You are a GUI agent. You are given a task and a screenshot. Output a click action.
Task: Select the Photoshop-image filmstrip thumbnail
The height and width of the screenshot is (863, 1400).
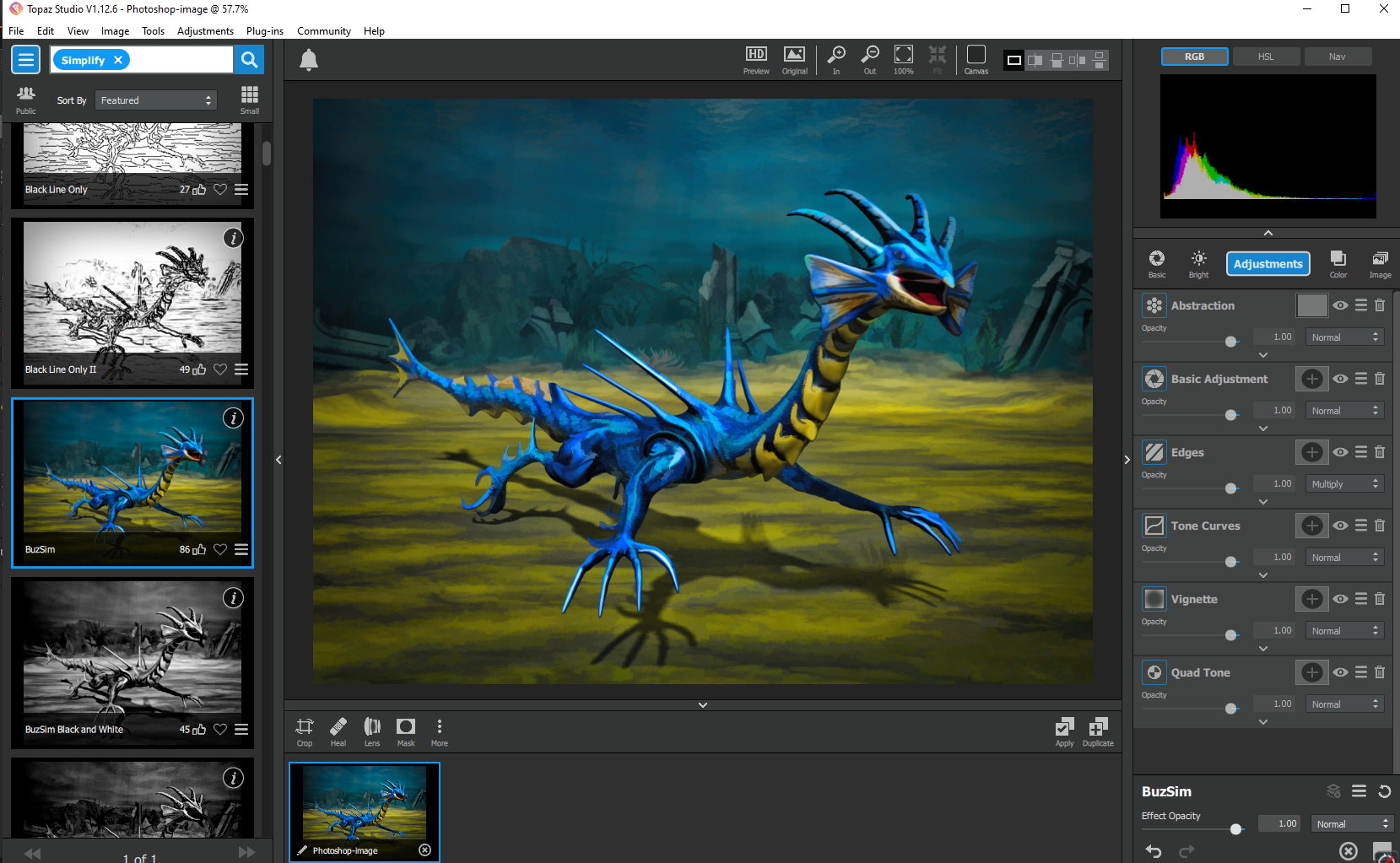coord(365,812)
